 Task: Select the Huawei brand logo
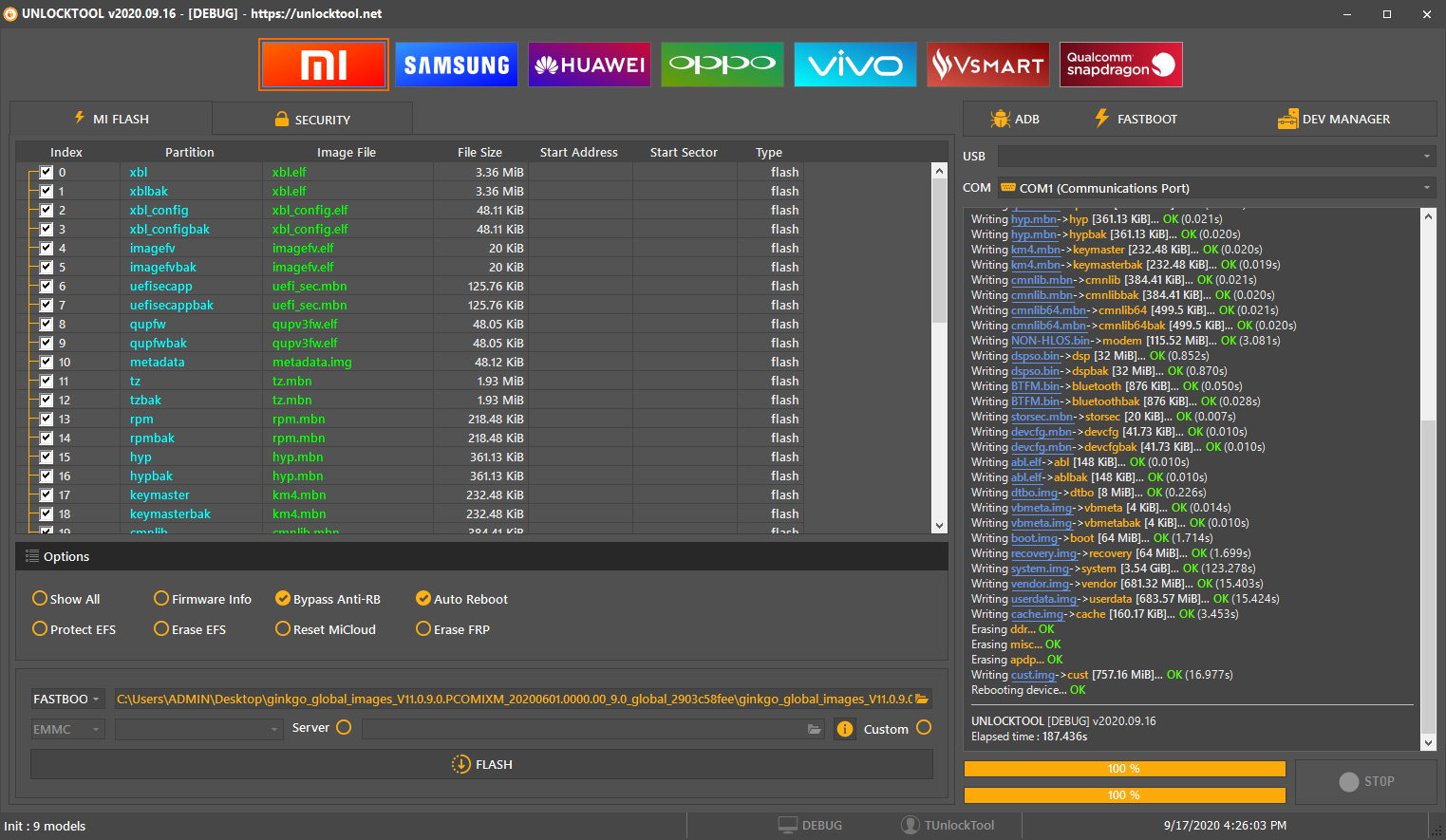point(590,65)
